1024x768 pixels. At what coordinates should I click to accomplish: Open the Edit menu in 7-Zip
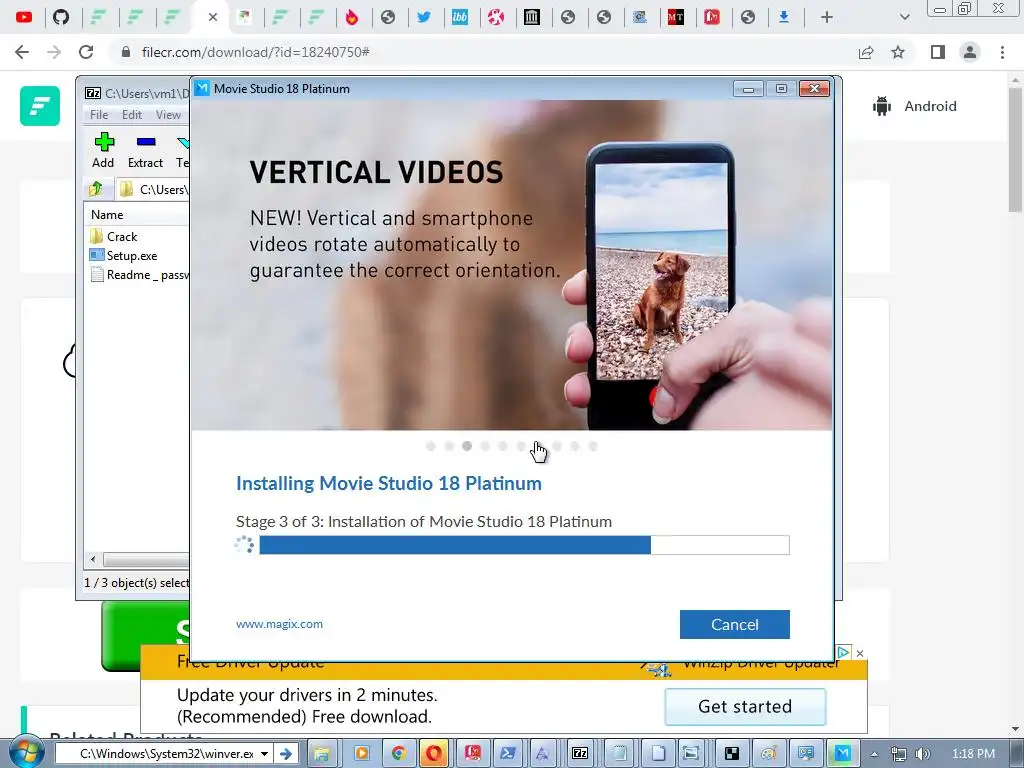pos(131,114)
